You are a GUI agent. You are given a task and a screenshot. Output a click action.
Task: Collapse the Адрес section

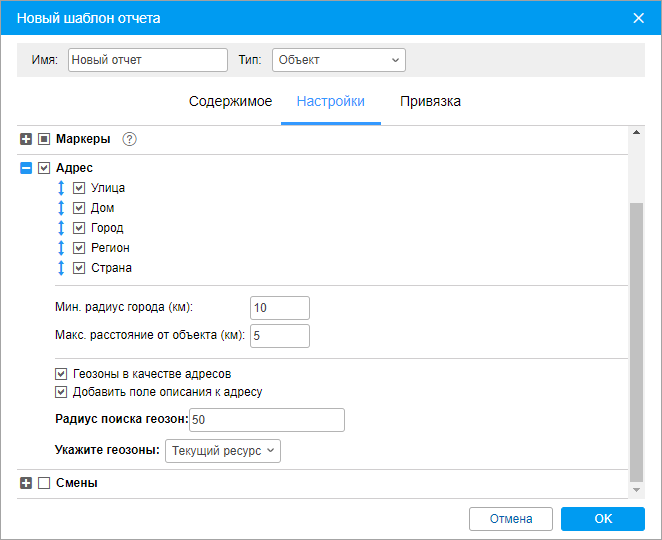(26, 169)
